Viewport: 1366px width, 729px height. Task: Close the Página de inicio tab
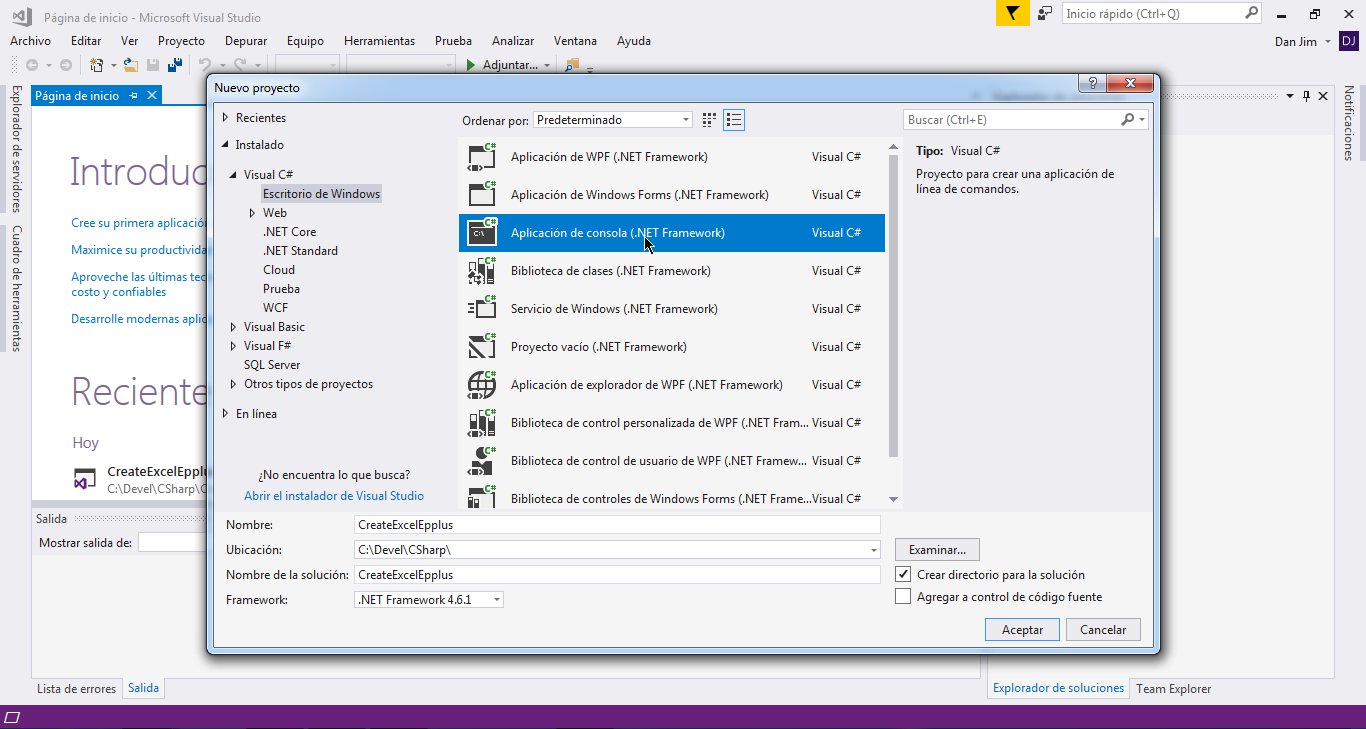[x=152, y=96]
